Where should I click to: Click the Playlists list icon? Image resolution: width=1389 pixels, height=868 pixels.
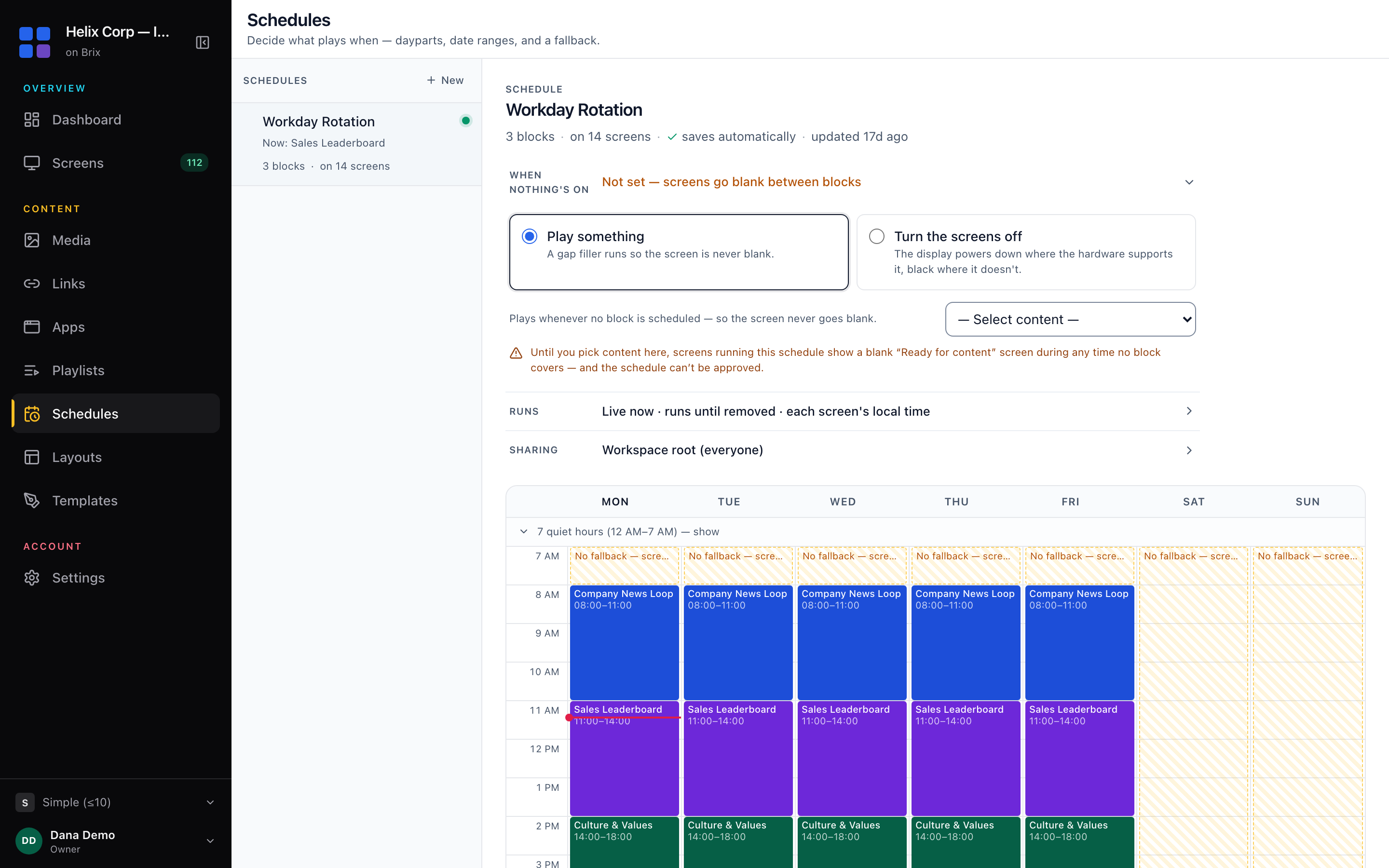tap(31, 370)
